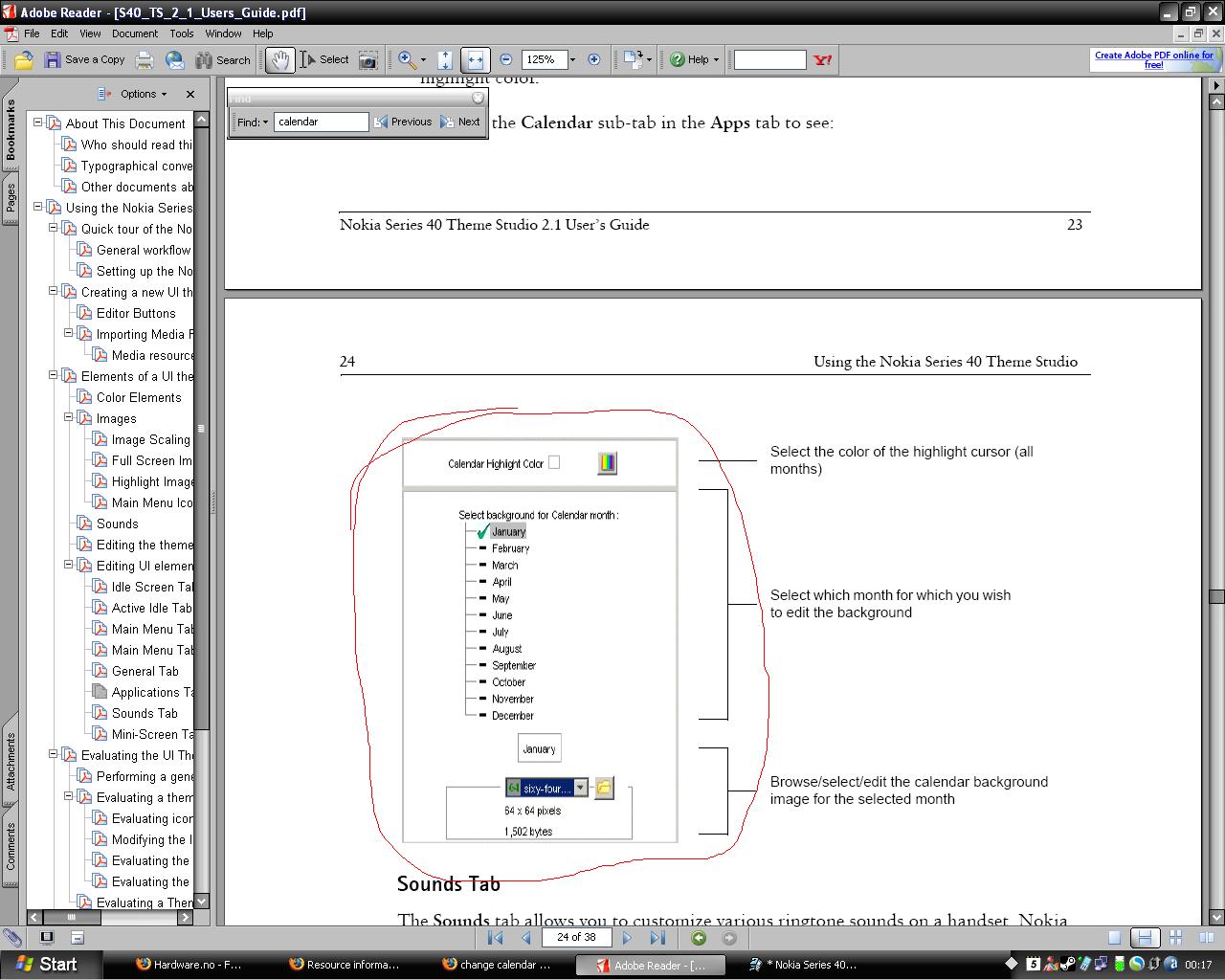Go to first page button
Image resolution: width=1225 pixels, height=980 pixels.
pos(495,938)
